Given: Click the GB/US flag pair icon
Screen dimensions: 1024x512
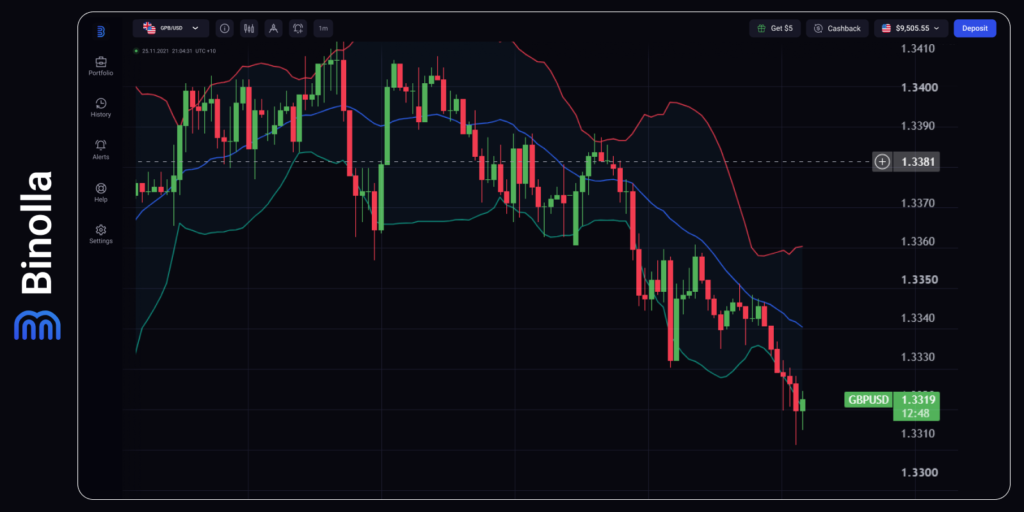Looking at the screenshot, I should pyautogui.click(x=150, y=28).
